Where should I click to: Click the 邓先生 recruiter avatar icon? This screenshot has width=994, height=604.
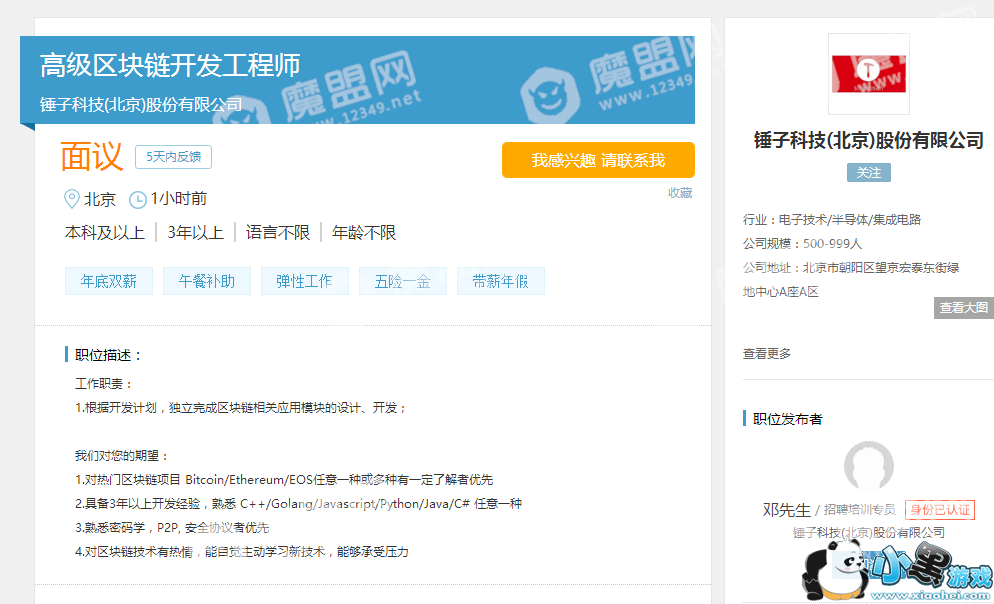point(868,466)
